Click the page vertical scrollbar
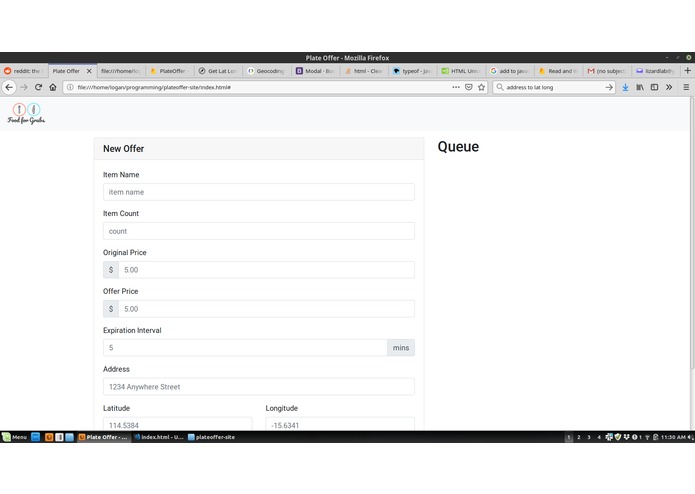Viewport: 695px width, 494px height. click(692, 233)
